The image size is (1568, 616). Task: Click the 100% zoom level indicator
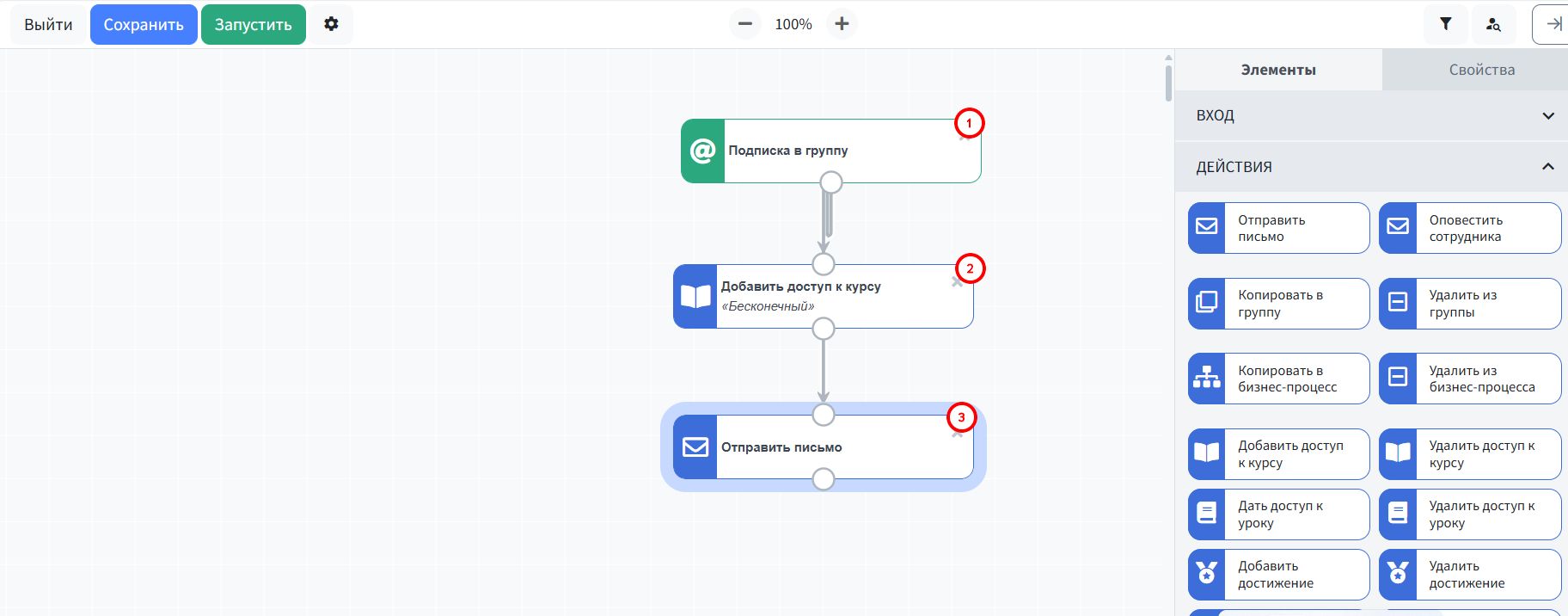click(x=793, y=24)
